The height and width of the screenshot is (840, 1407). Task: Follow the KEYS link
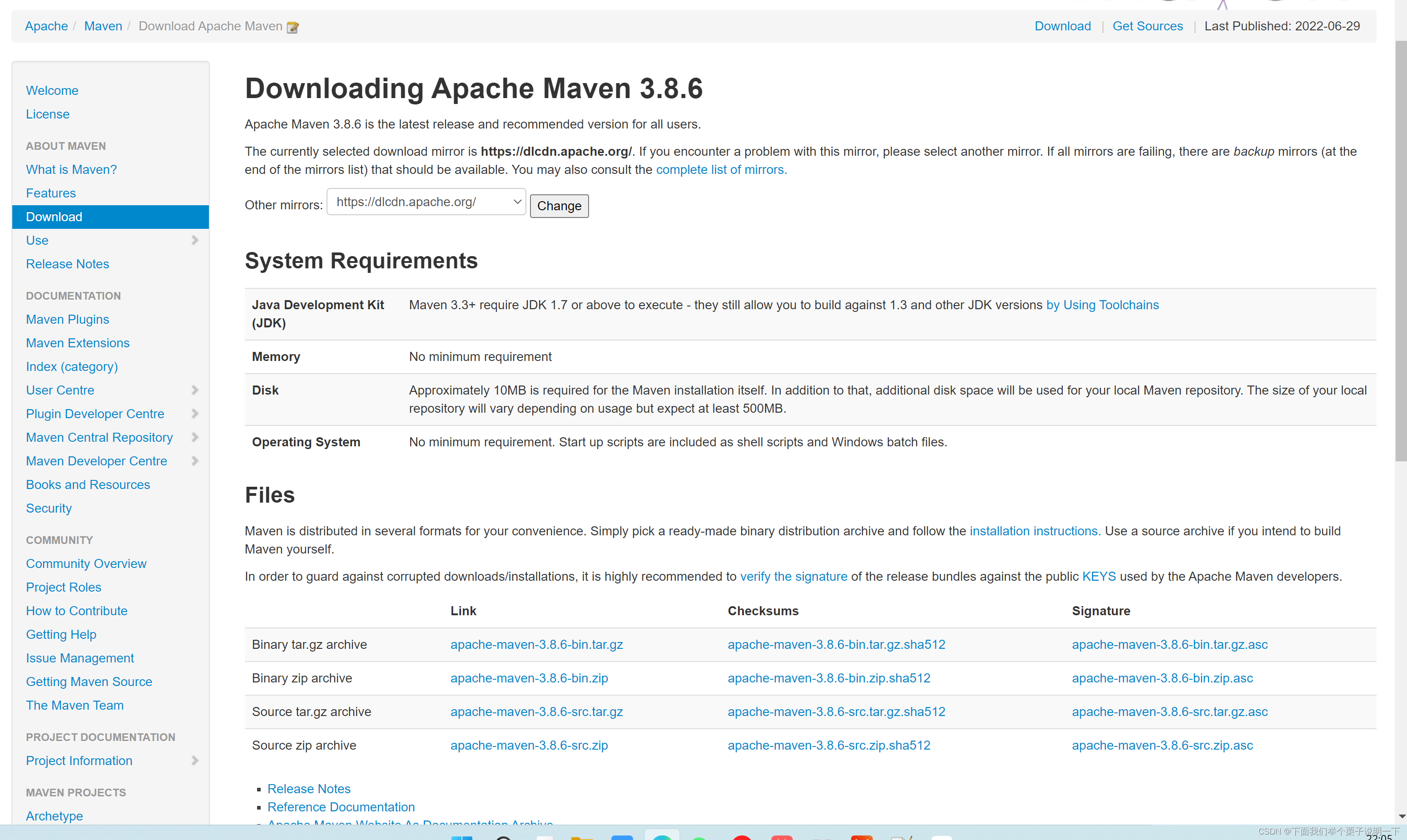(1099, 576)
